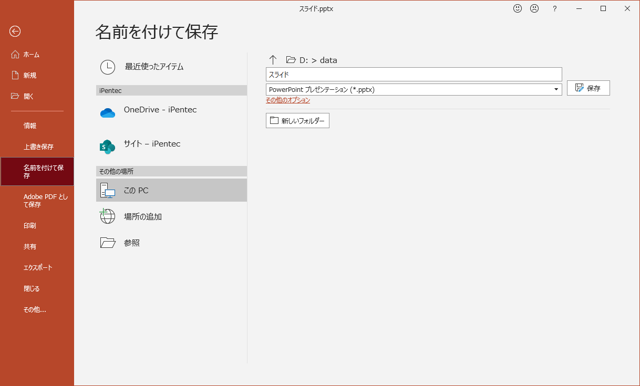Click the This PC computer icon
Screen dimensions: 640x386
point(108,191)
